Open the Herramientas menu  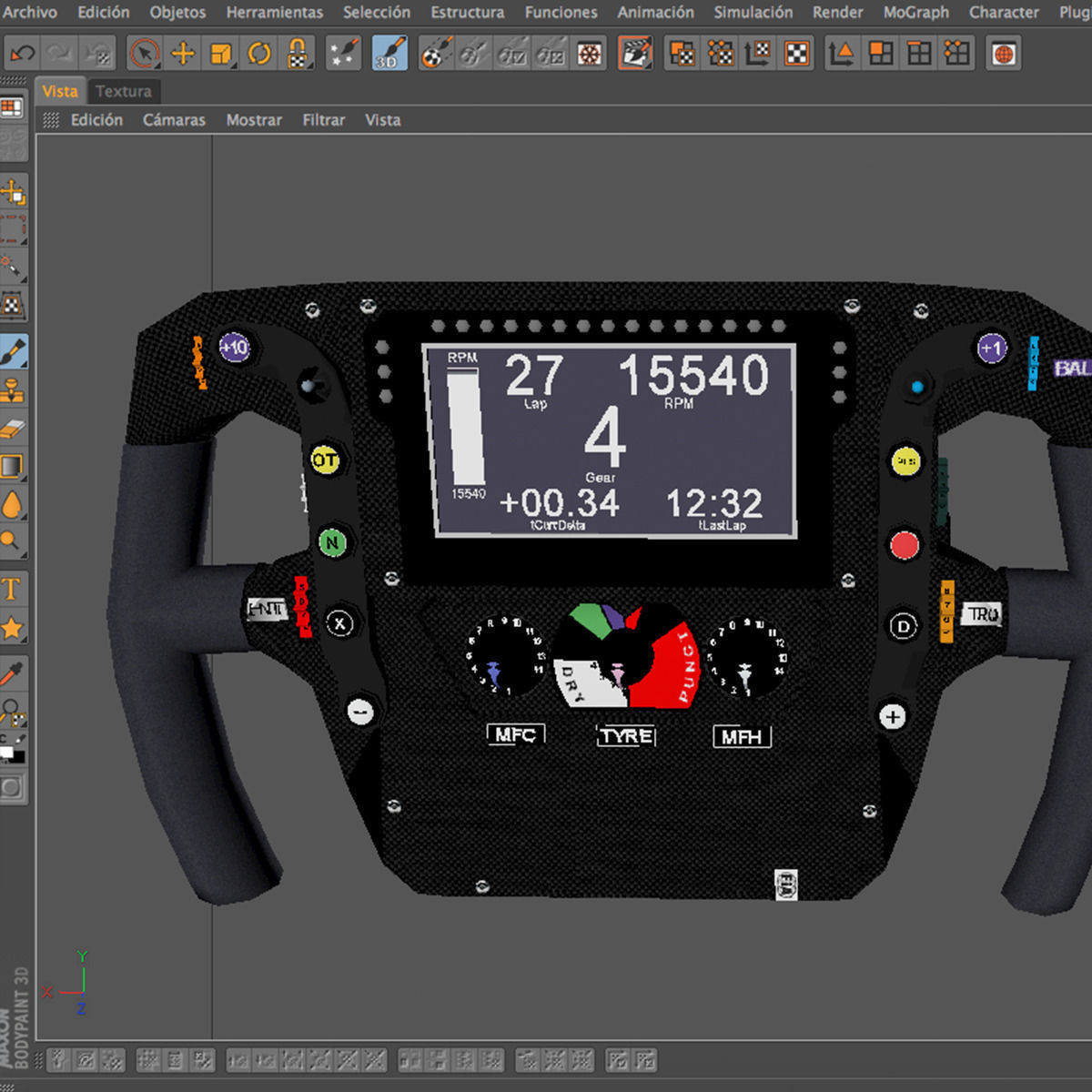point(274,12)
